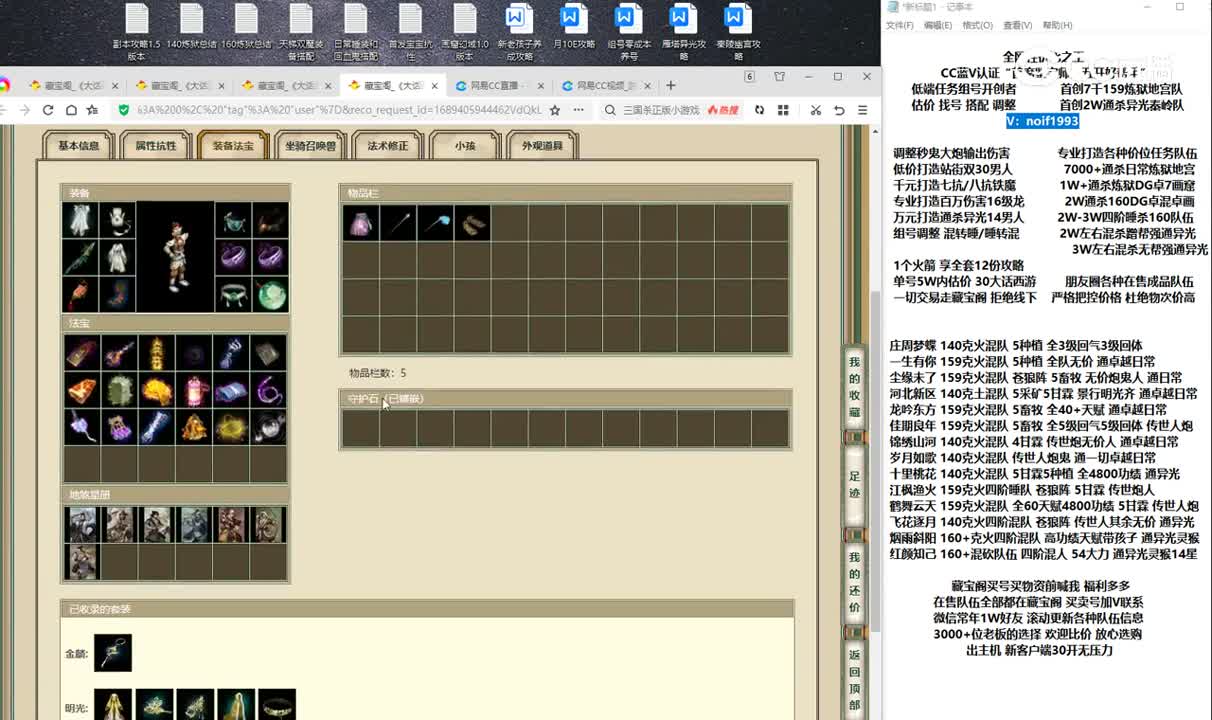Select the green orb equipment icon
The width and height of the screenshot is (1212, 720).
[270, 294]
